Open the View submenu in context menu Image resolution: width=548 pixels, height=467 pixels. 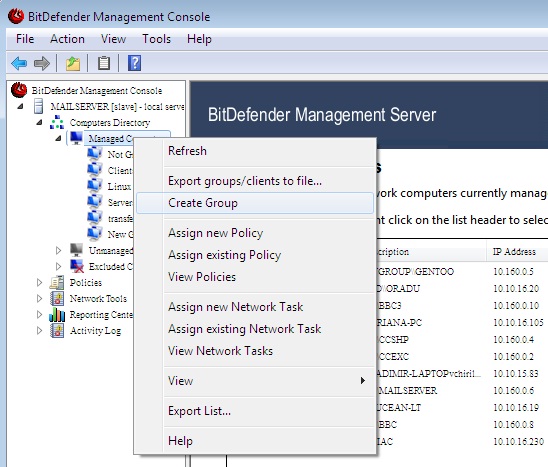[x=255, y=381]
